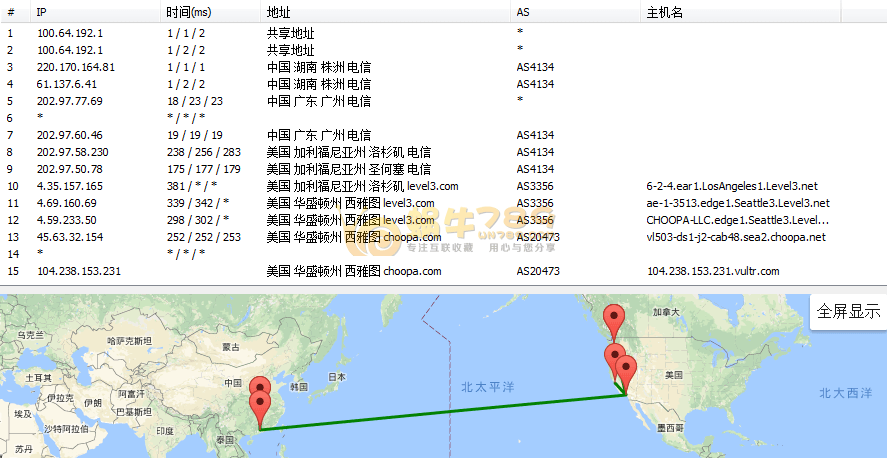Click hostname 104.238.153.231.vultr.com
This screenshot has width=887, height=458.
[x=712, y=271]
